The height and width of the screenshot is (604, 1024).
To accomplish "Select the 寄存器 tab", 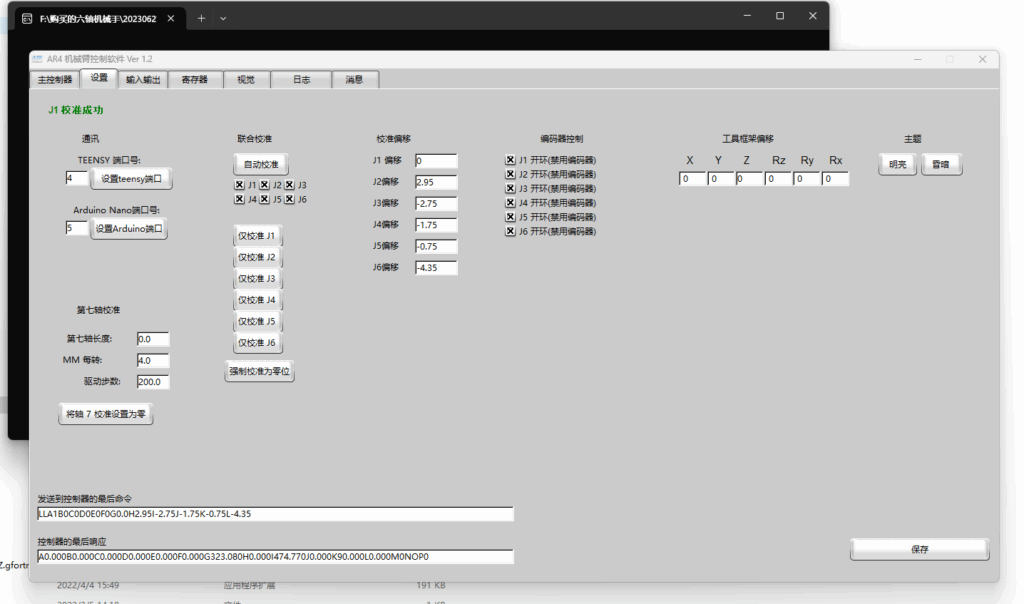I will click(194, 80).
